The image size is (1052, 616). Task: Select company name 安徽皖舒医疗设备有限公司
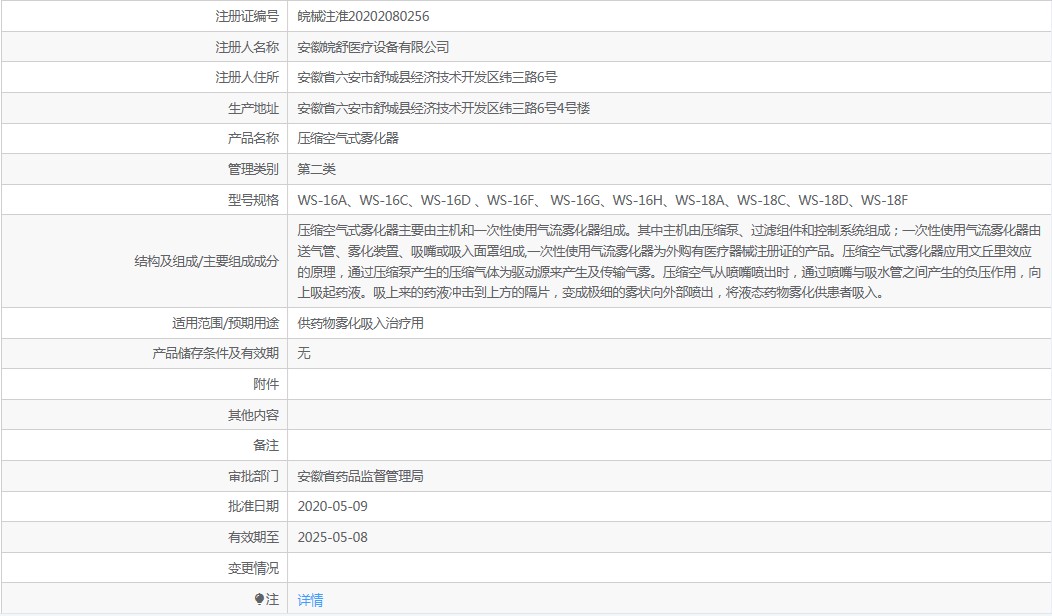373,47
